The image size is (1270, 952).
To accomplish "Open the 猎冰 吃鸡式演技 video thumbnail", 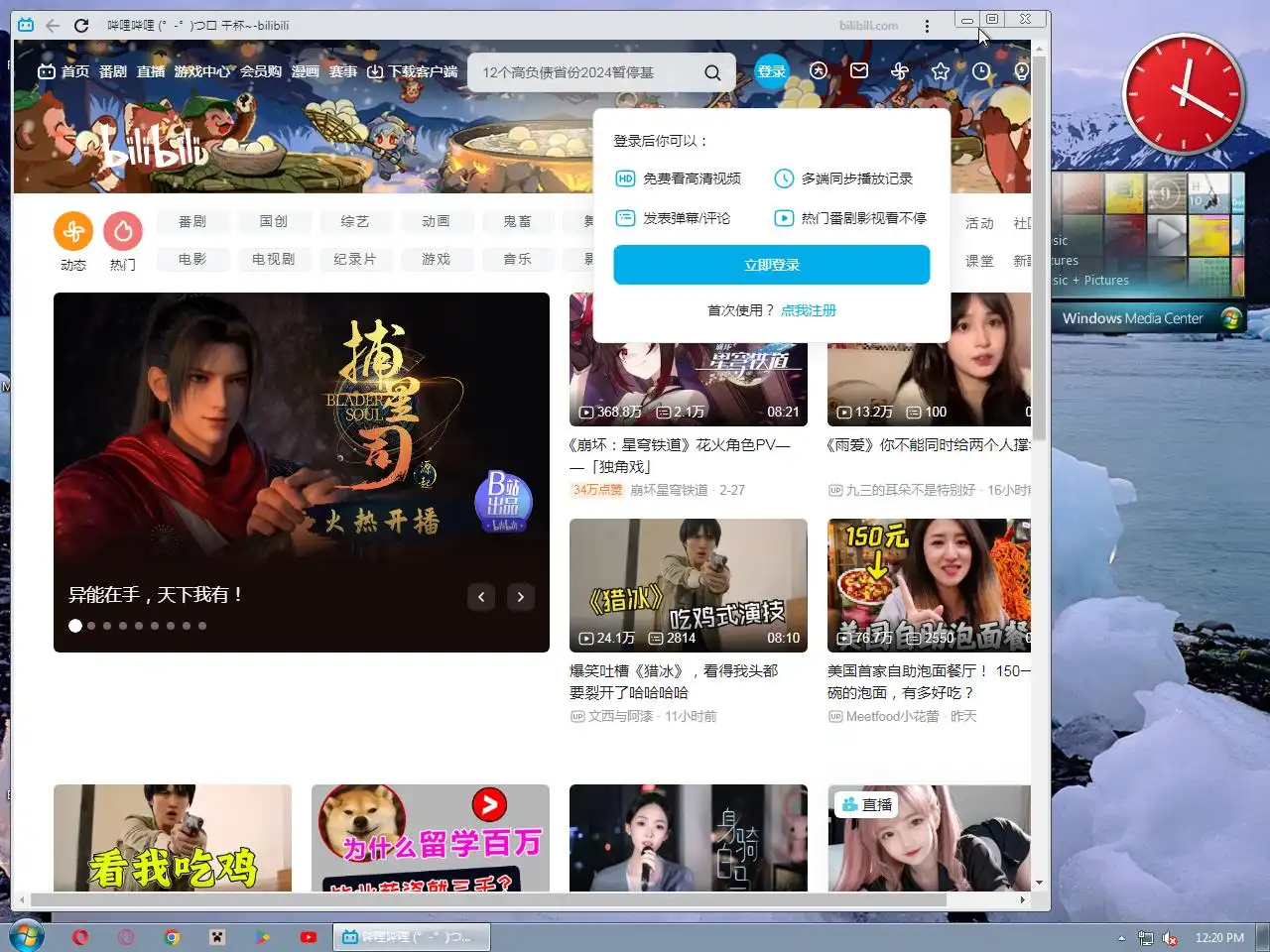I will (689, 585).
